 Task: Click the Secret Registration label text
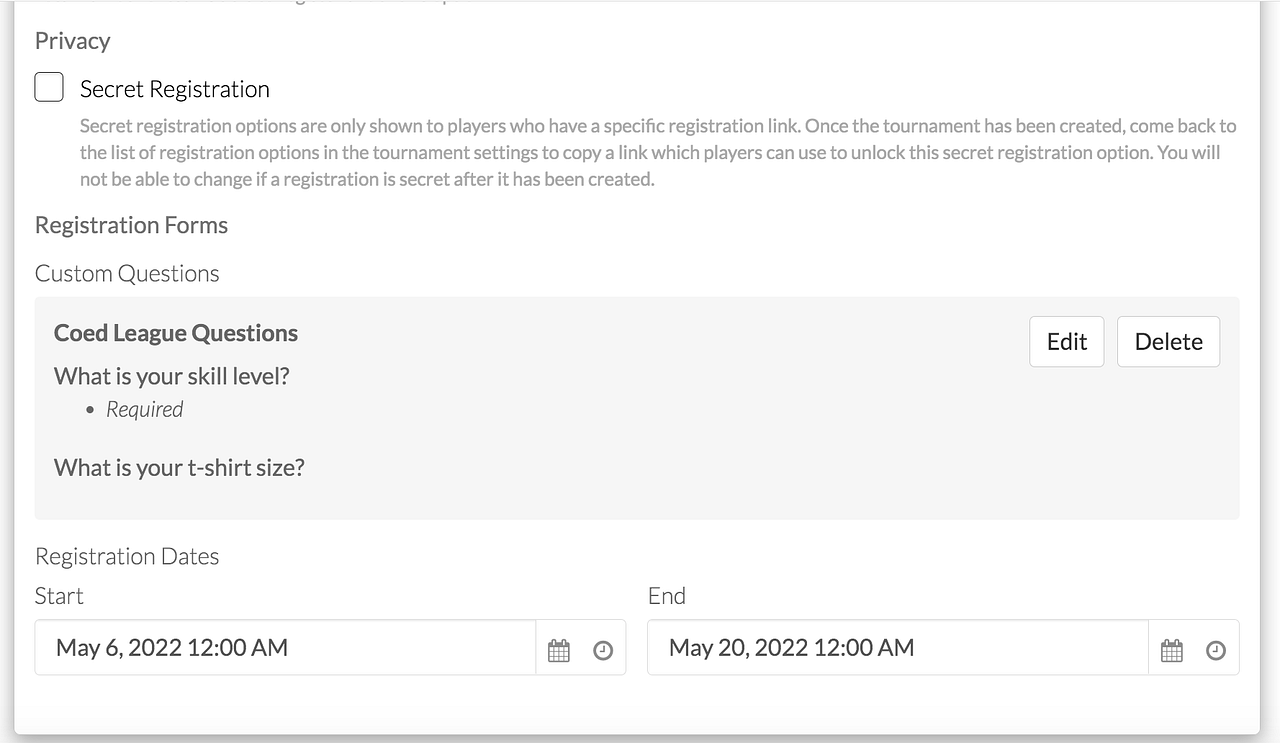click(174, 89)
